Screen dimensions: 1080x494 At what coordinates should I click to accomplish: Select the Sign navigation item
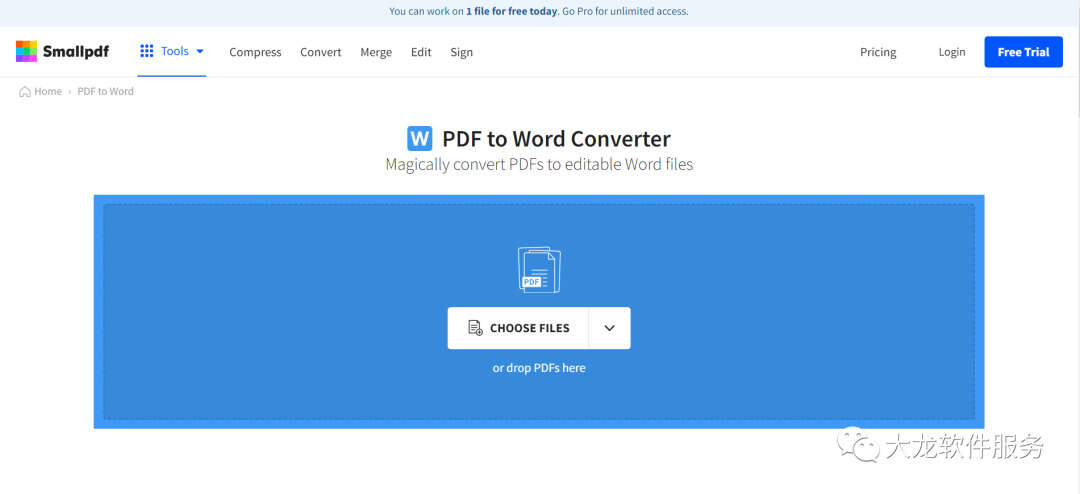pos(461,52)
